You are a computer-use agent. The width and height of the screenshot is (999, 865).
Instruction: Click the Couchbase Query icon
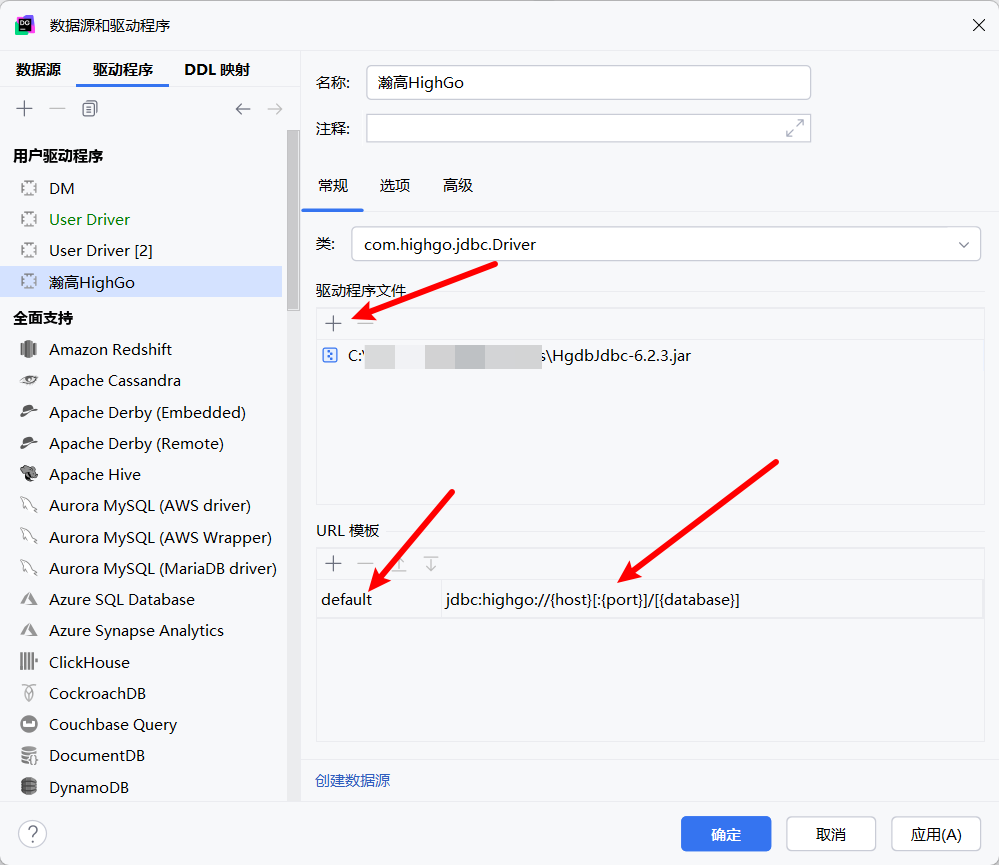(x=29, y=724)
